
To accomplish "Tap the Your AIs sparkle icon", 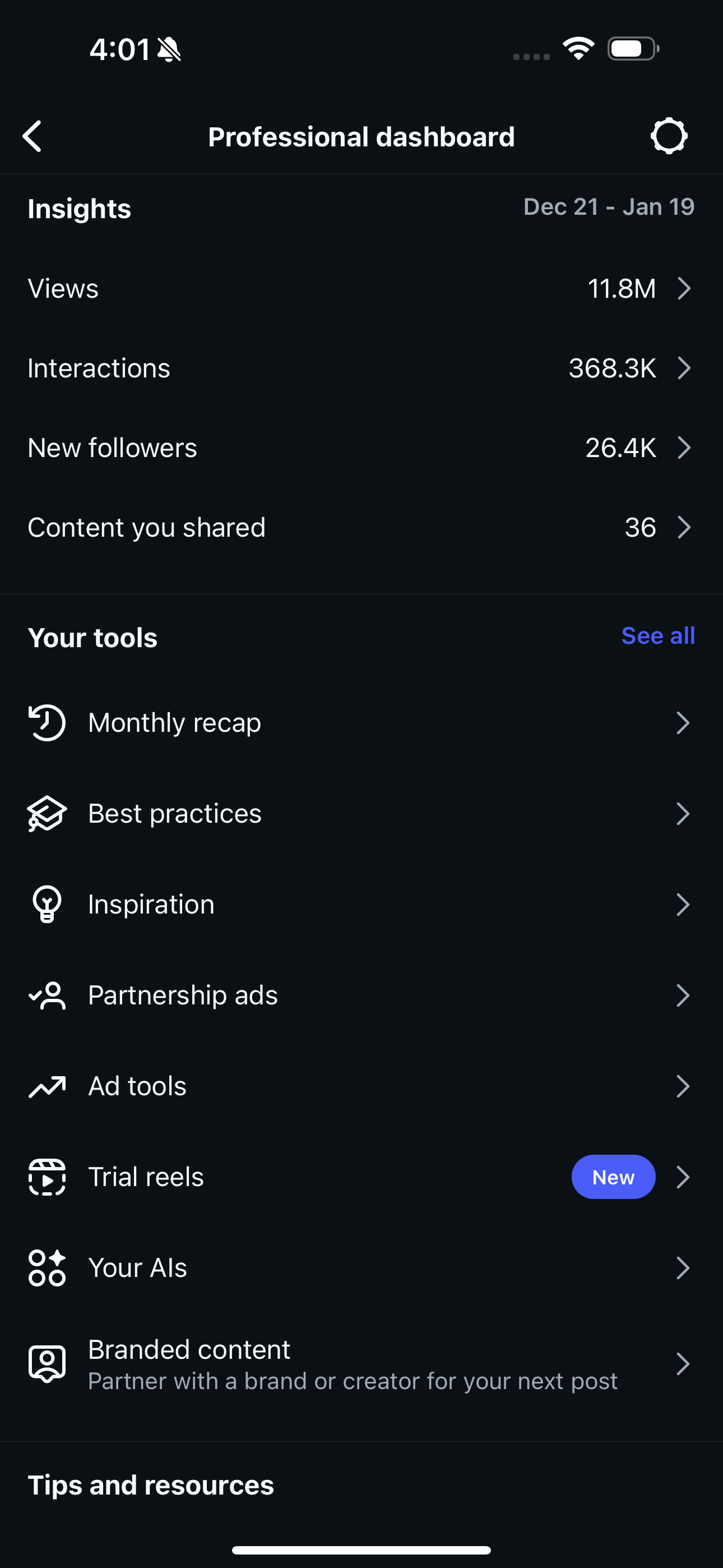I will [x=47, y=1268].
